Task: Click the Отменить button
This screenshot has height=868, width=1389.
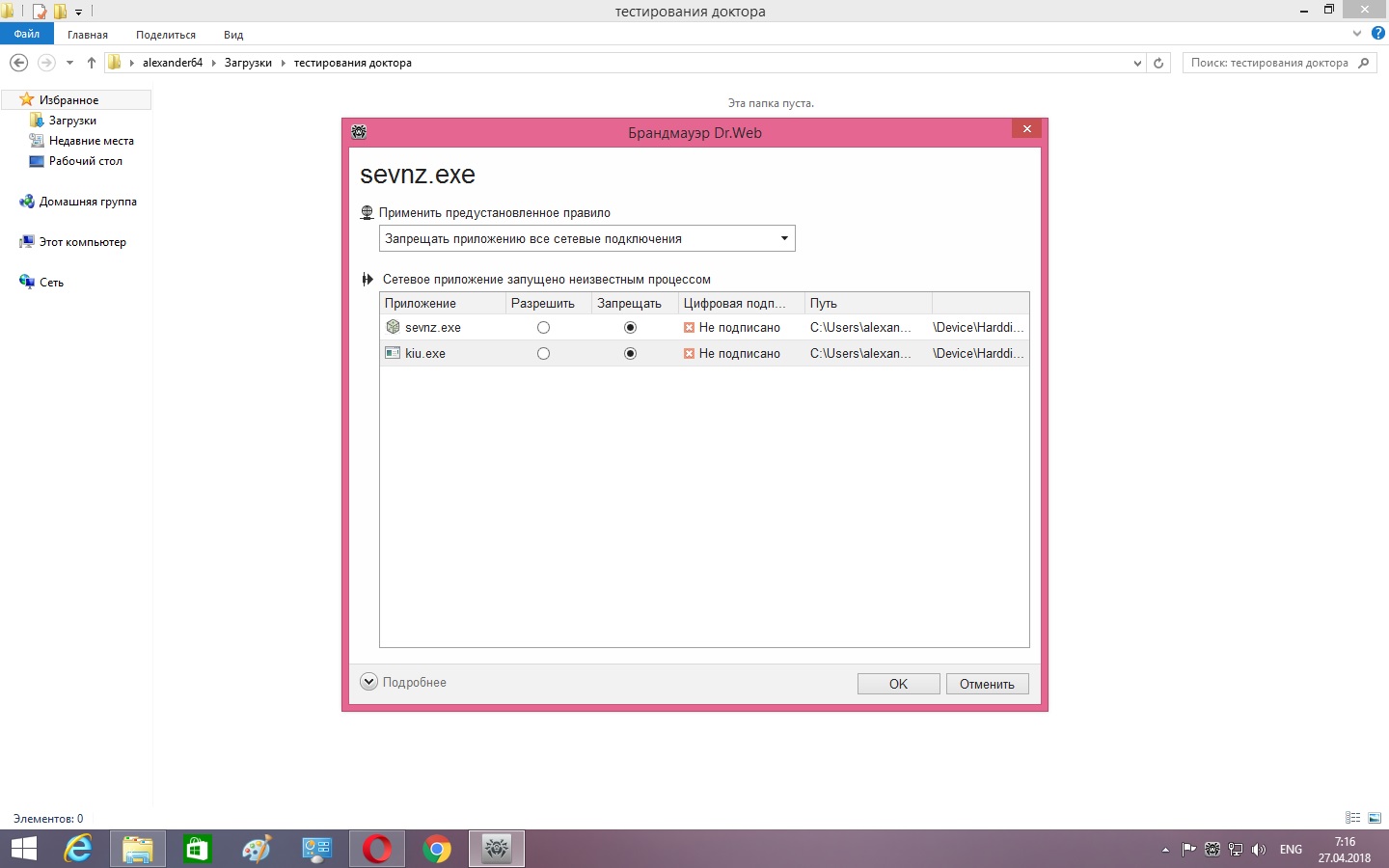Action: point(987,684)
